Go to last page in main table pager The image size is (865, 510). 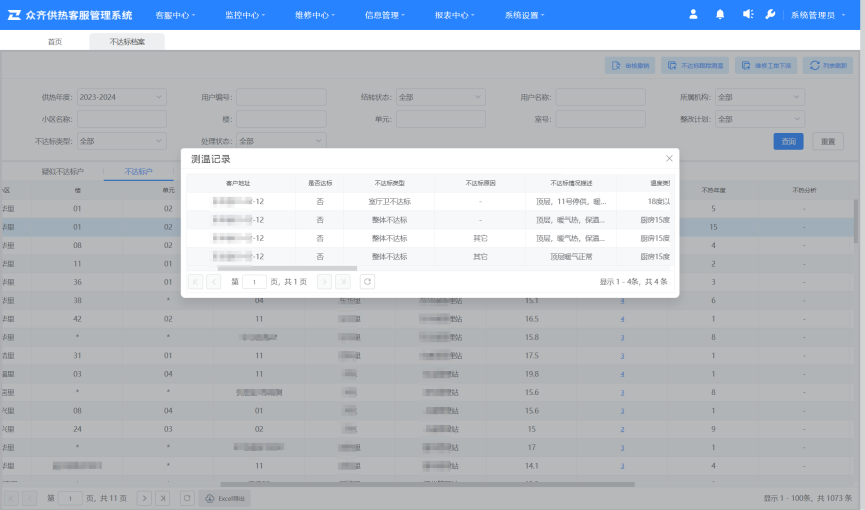click(x=163, y=498)
